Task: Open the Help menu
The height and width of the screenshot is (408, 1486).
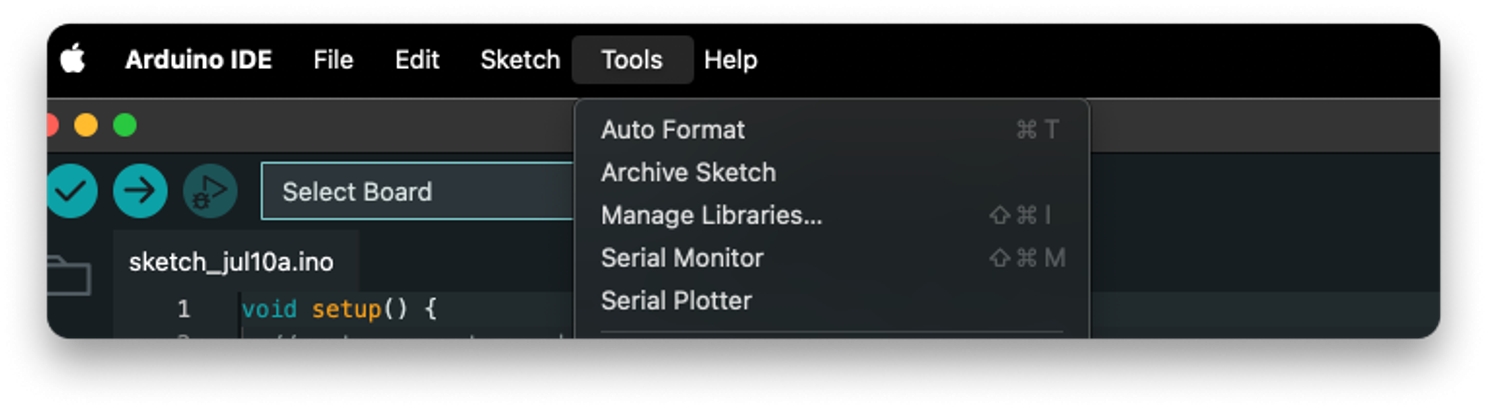Action: point(731,60)
